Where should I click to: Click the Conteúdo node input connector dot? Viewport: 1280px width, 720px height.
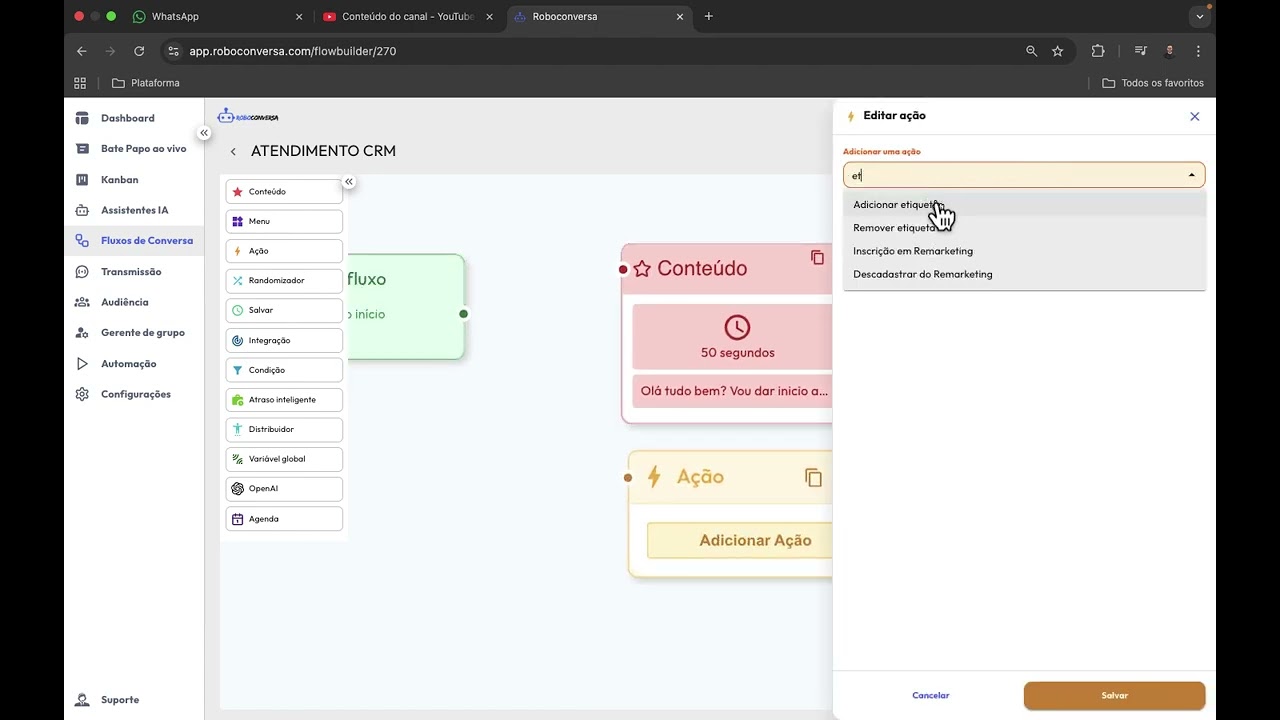623,269
